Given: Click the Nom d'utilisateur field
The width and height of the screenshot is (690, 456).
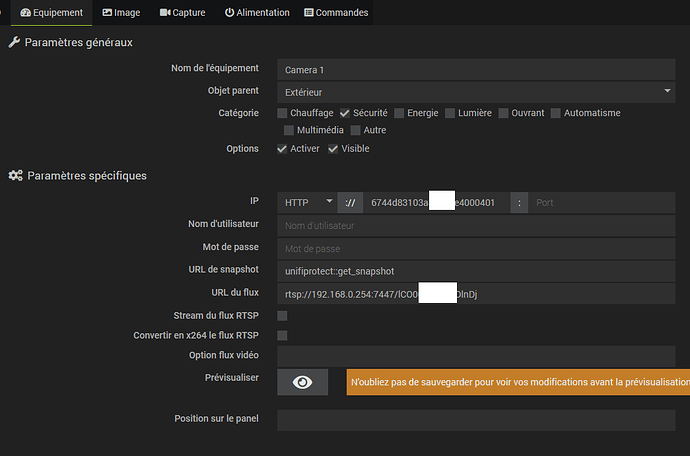Looking at the screenshot, I should tap(476, 225).
